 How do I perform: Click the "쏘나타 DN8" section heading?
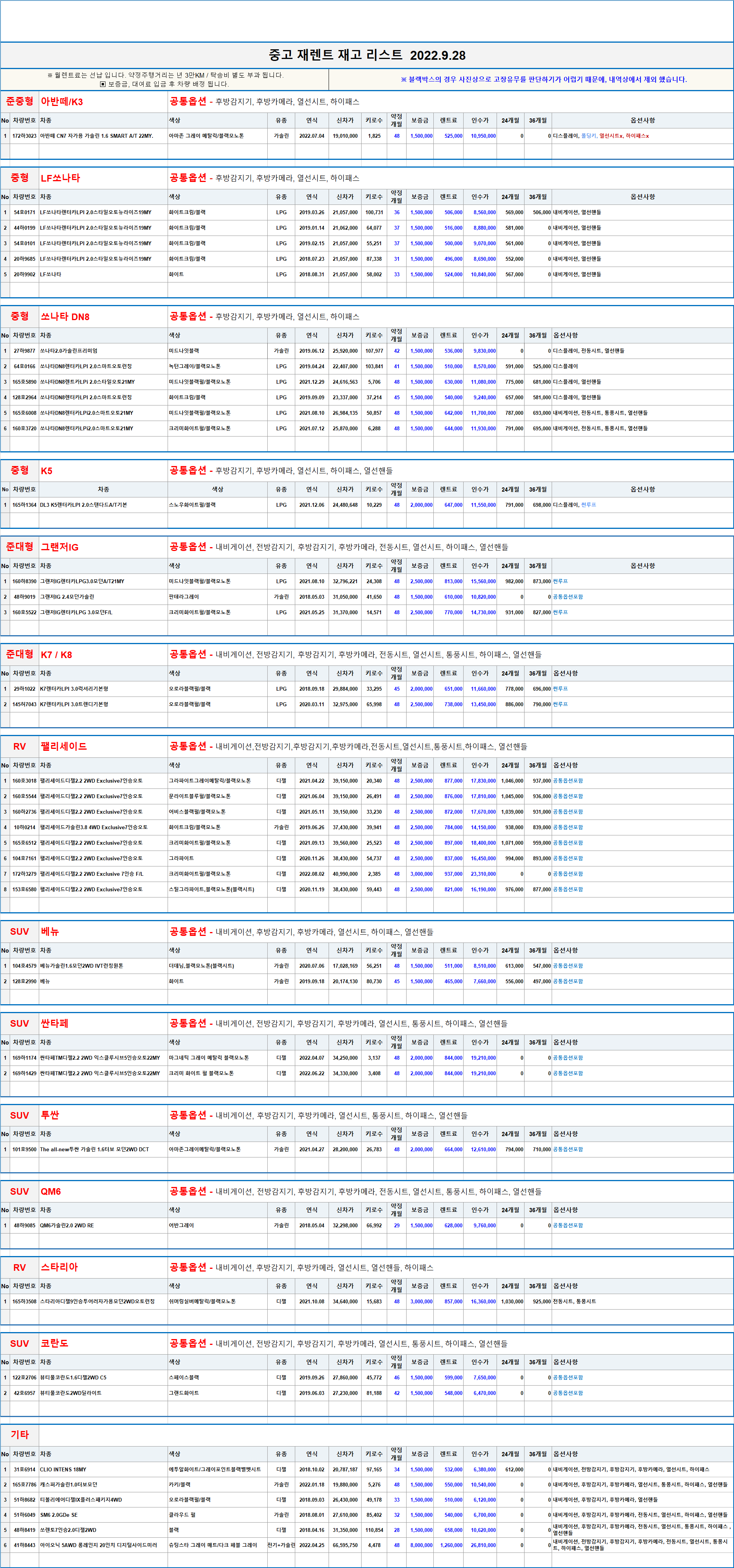tap(65, 317)
